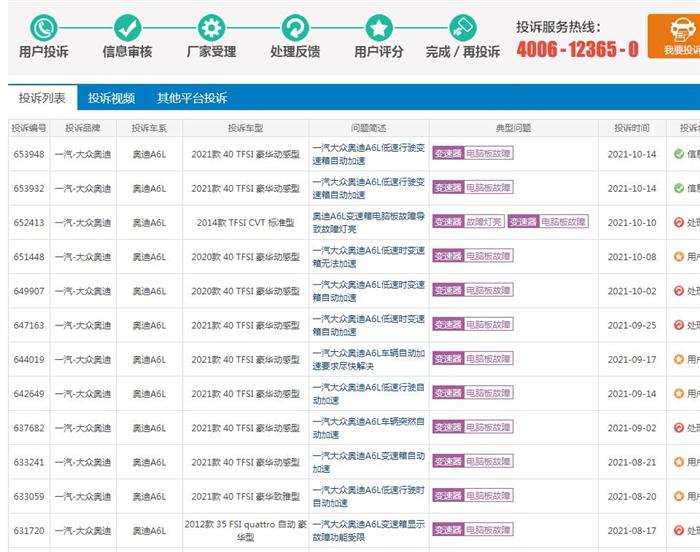Click complaint number 631720

tap(29, 531)
